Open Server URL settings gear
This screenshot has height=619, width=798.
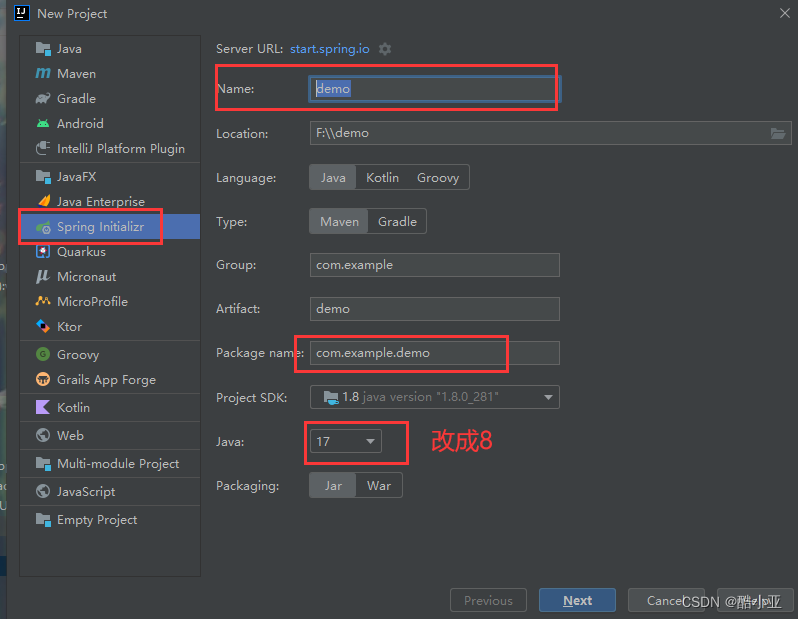coord(385,49)
